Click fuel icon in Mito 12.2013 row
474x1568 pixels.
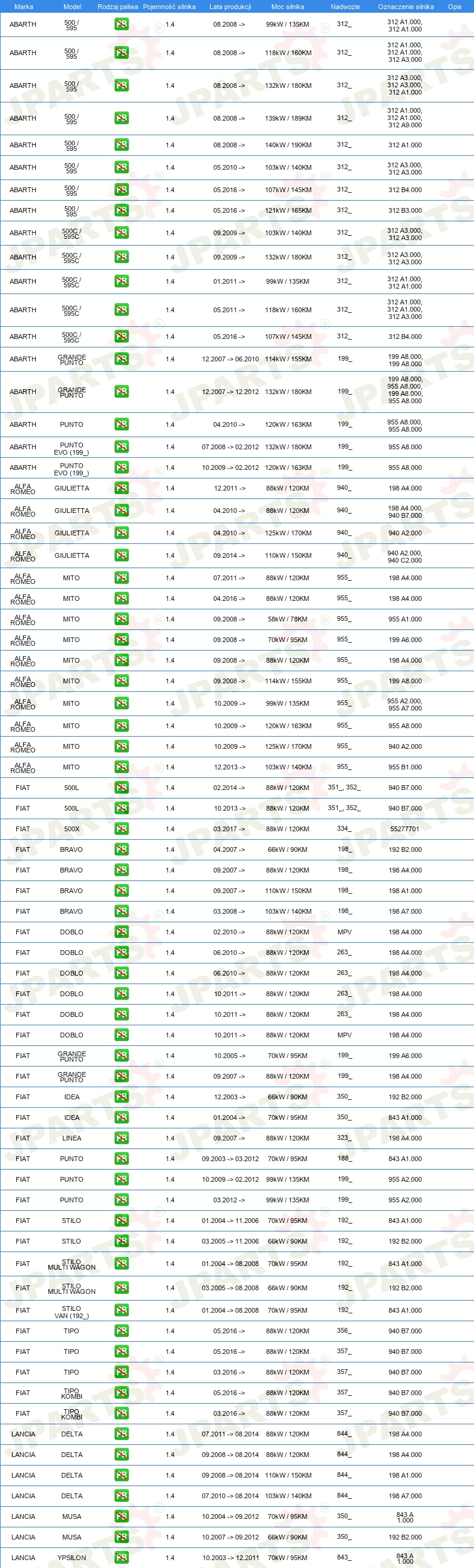coord(121,767)
